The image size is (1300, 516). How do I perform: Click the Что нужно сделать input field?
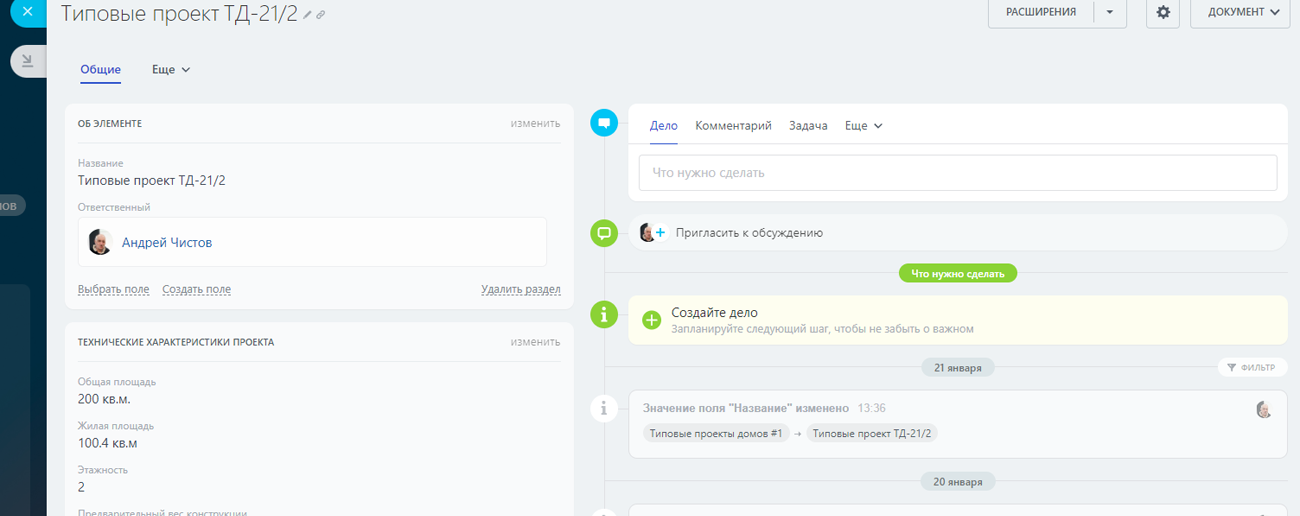point(957,173)
